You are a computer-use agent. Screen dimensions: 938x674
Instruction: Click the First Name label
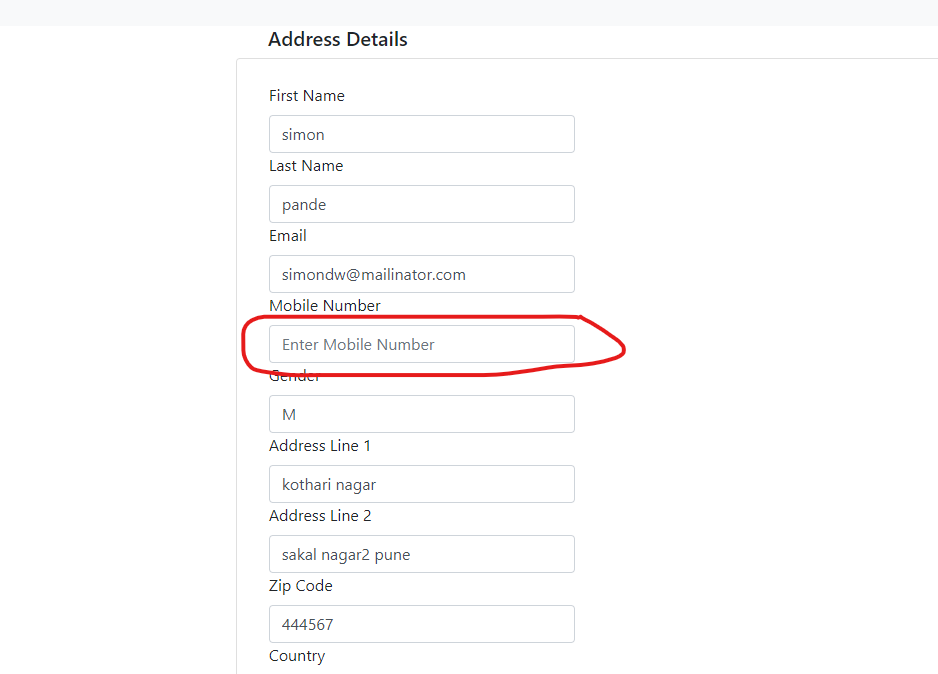[x=307, y=96]
